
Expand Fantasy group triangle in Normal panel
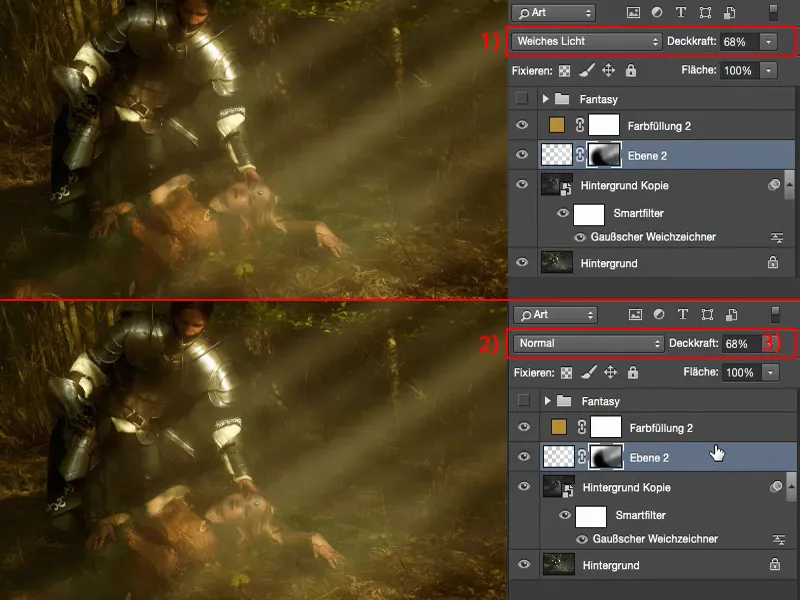(547, 401)
